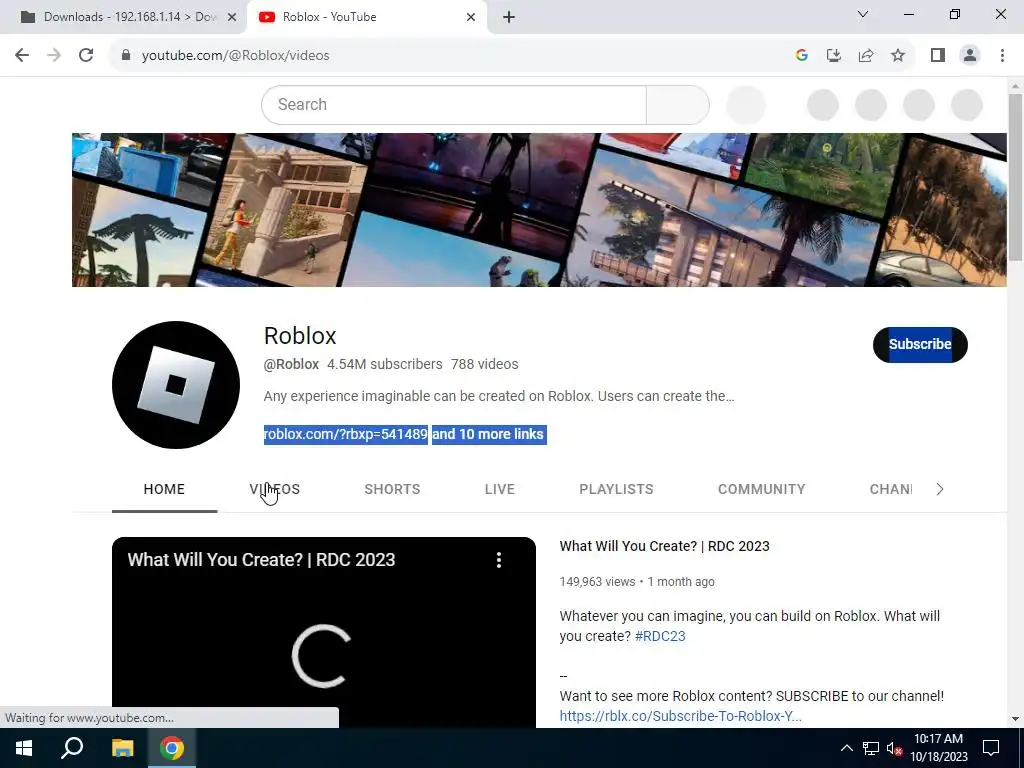Switch to the Downloads - 192.168.1.14 tab
1024x768 pixels.
pos(123,17)
